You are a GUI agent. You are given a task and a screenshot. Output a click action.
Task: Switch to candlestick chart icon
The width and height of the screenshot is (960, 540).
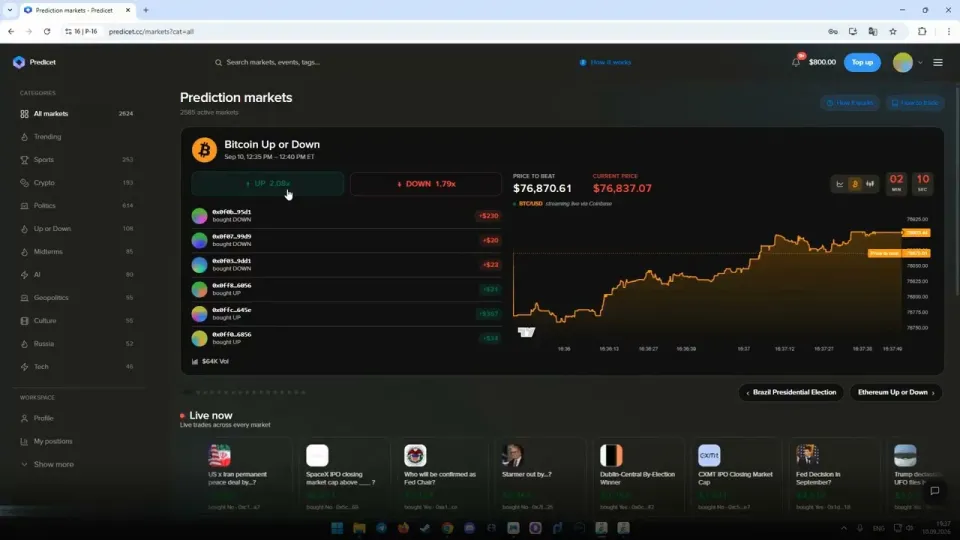coord(870,184)
